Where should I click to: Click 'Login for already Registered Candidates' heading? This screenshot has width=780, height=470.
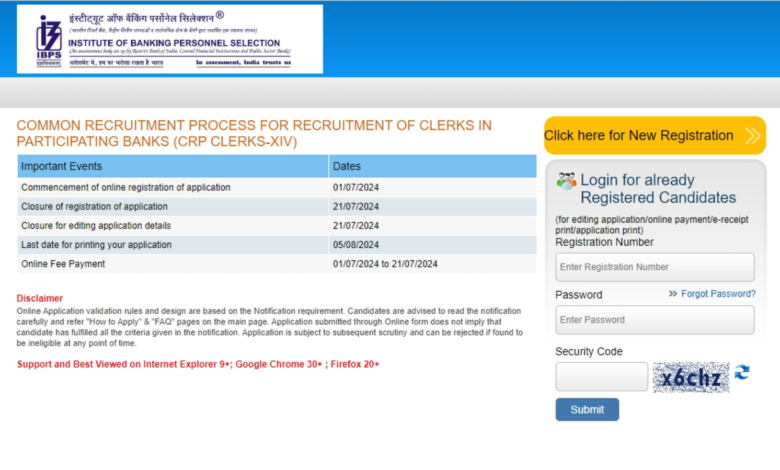pos(658,188)
